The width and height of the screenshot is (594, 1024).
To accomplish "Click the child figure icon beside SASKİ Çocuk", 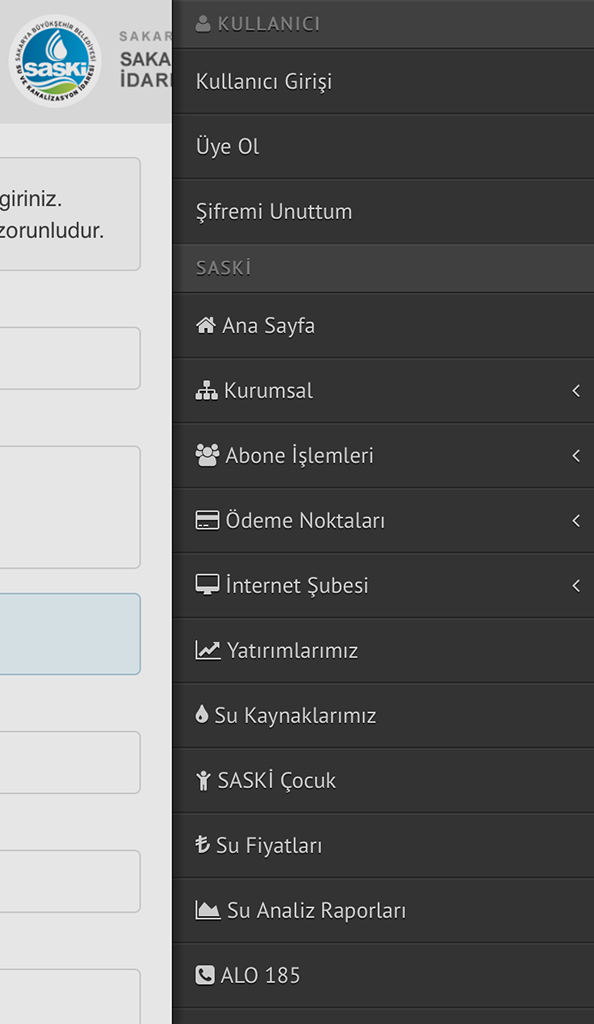I will (206, 780).
